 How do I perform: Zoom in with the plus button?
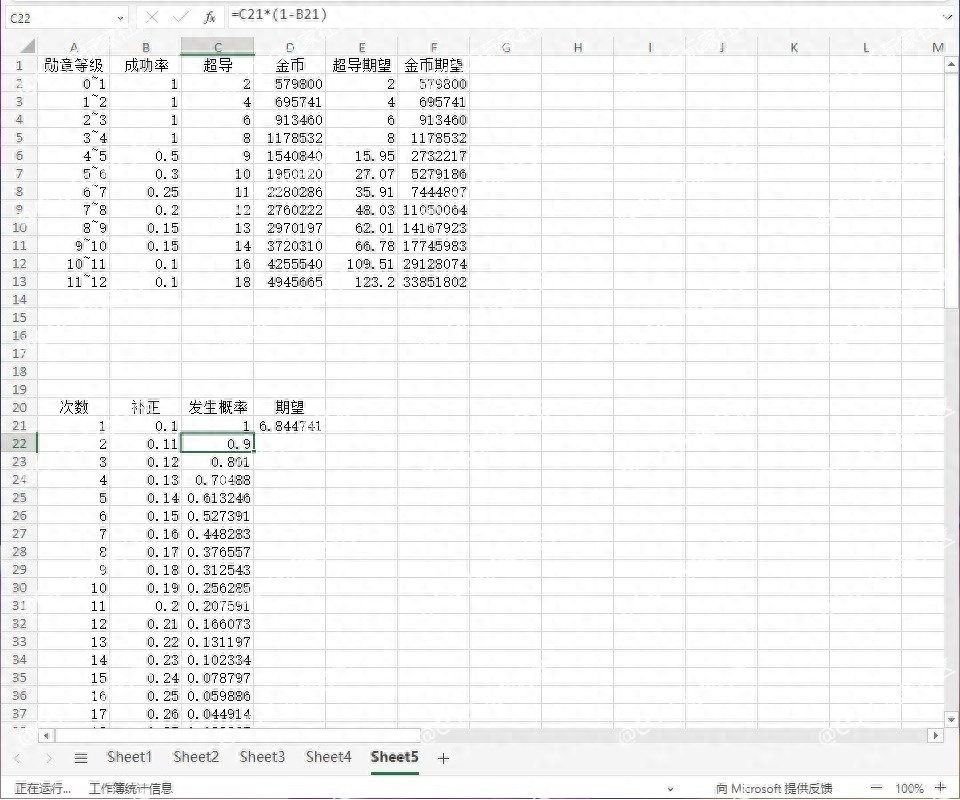tap(940, 788)
